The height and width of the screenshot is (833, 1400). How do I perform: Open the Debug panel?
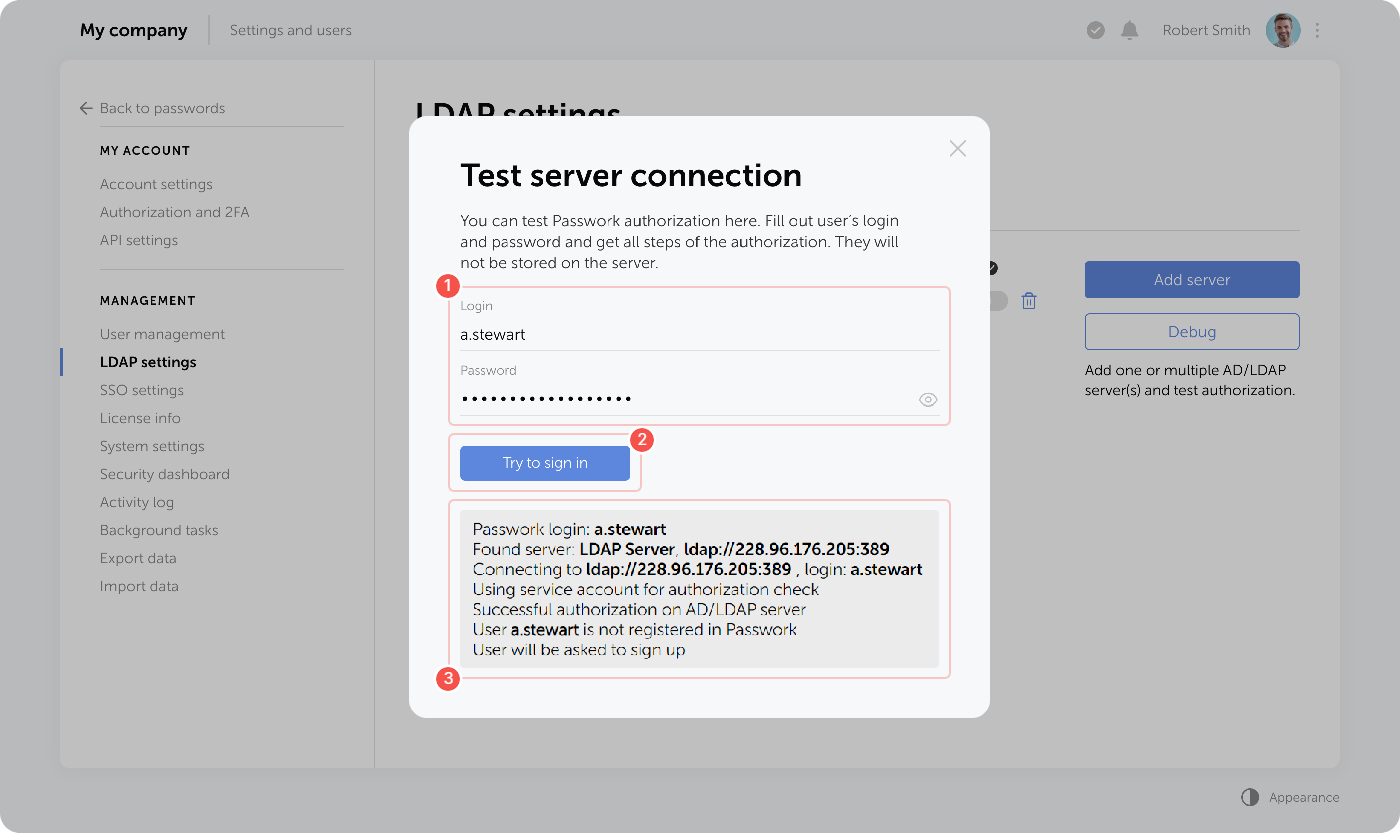click(x=1192, y=331)
